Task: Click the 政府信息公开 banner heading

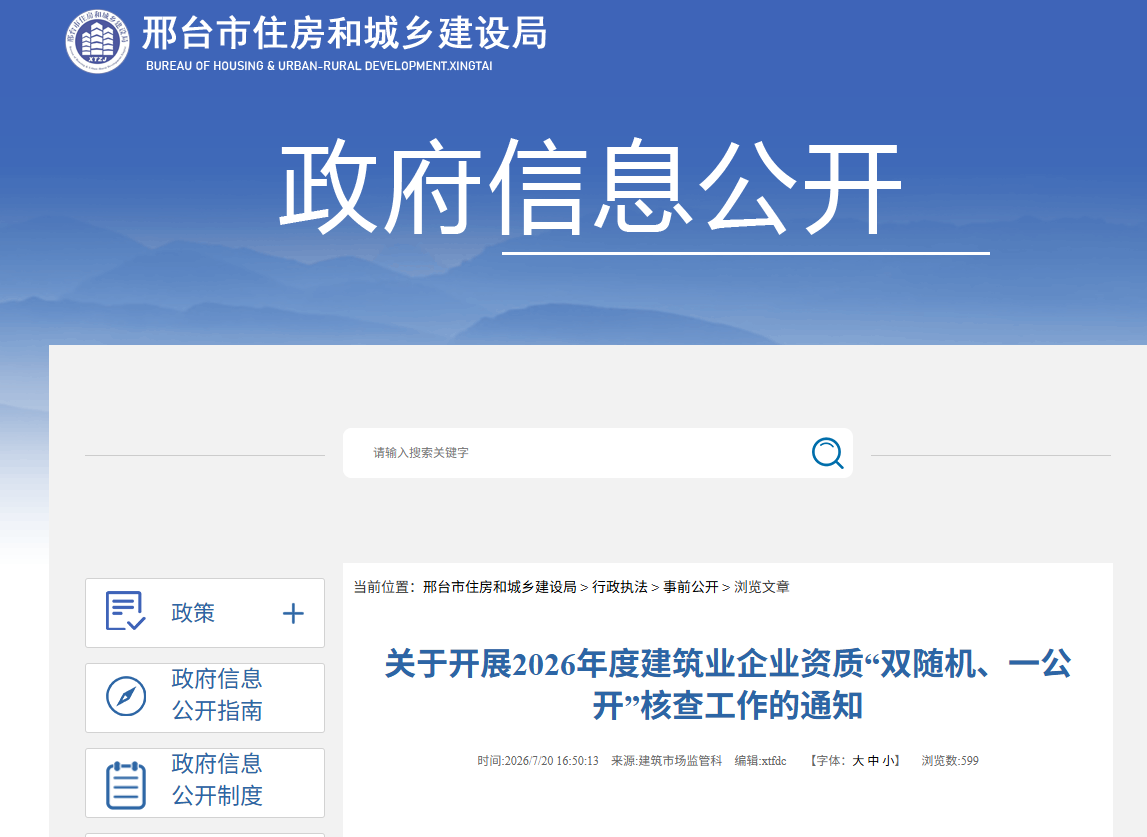Action: tap(590, 187)
